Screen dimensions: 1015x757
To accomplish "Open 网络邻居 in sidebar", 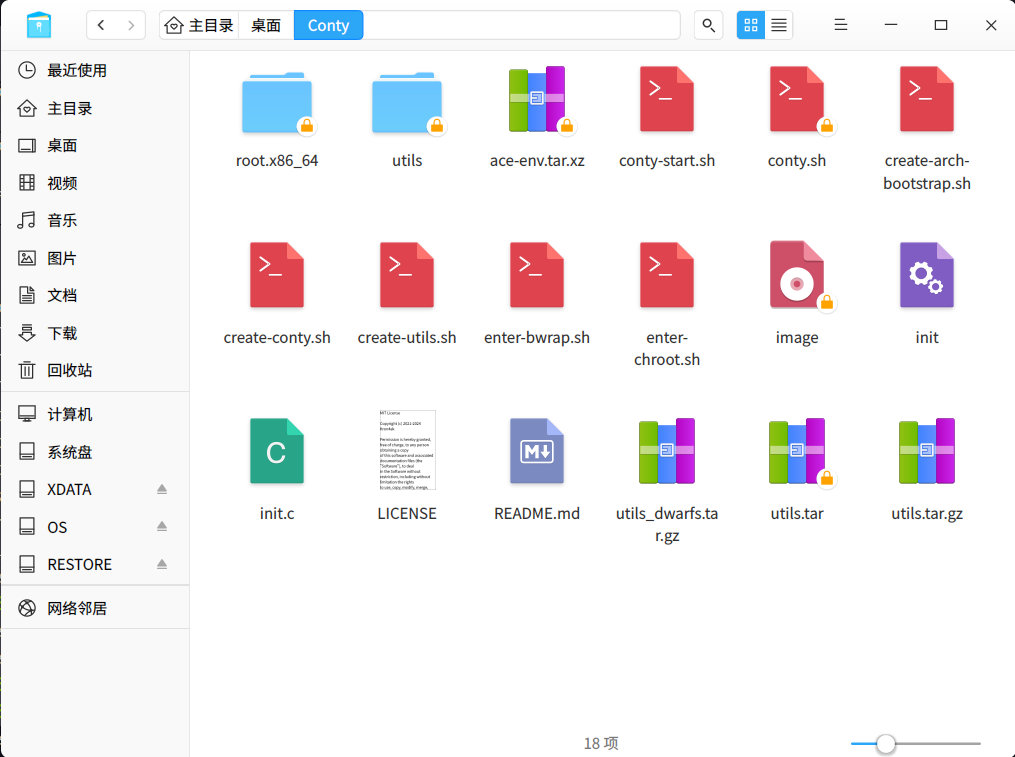I will (95, 609).
